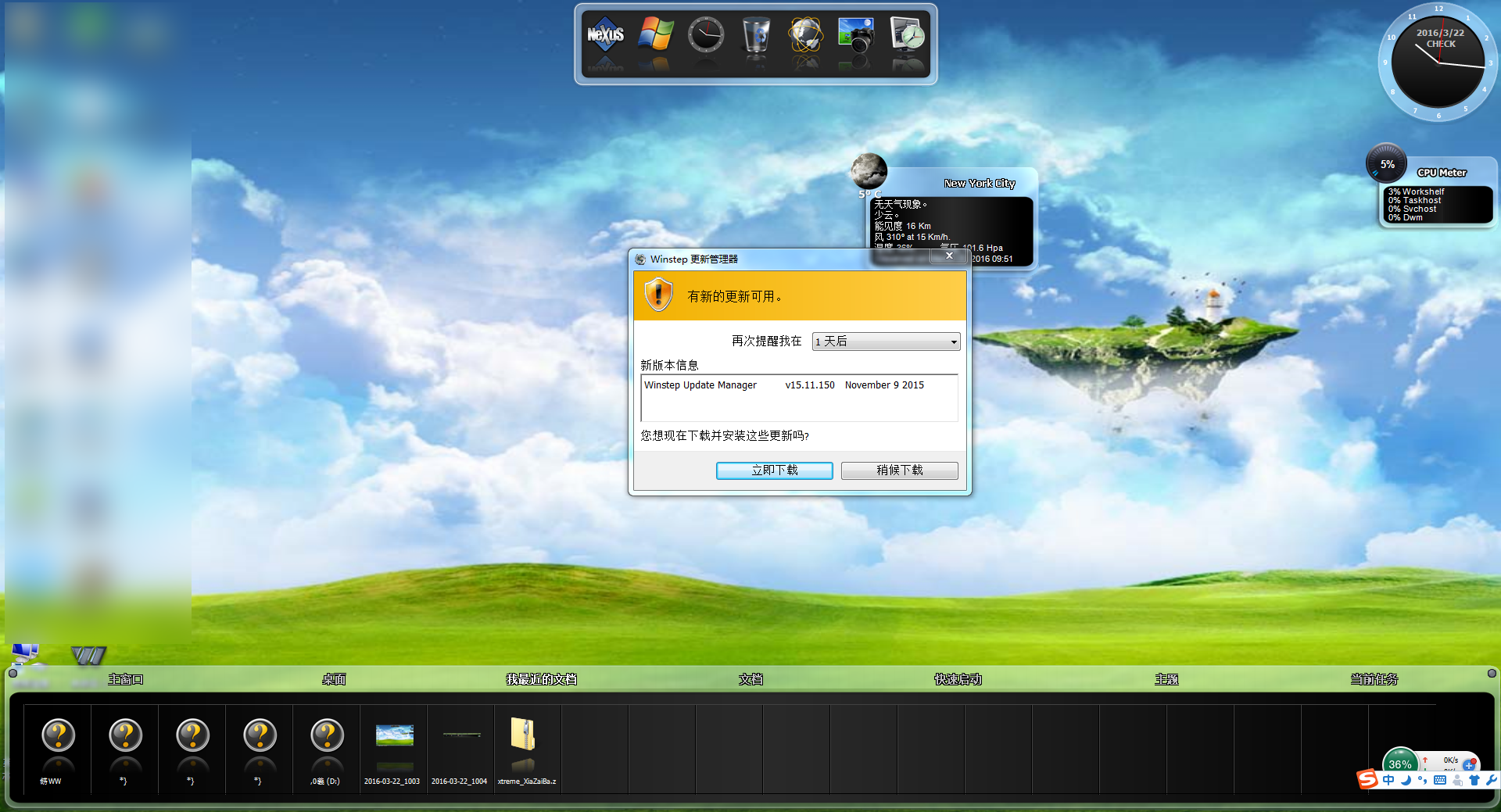This screenshot has width=1501, height=812.
Task: Click the W logo icon above the shelf
Action: pos(88,655)
